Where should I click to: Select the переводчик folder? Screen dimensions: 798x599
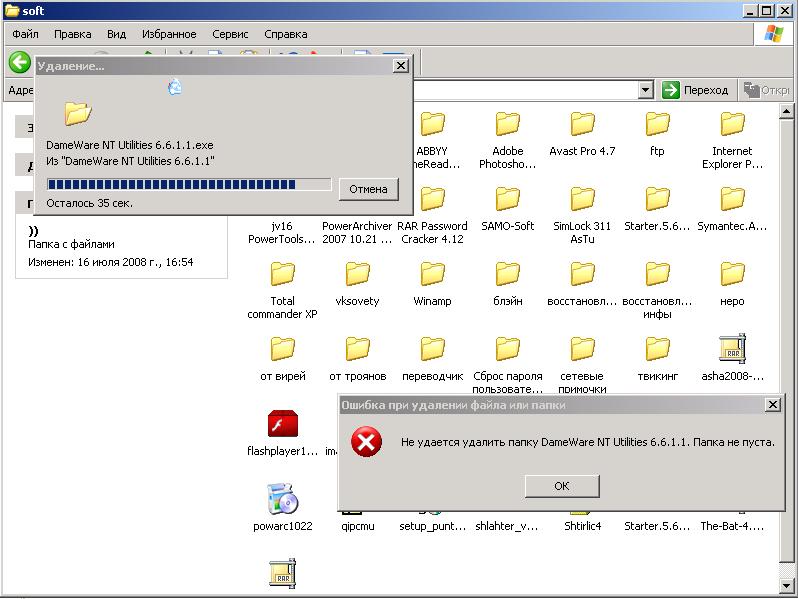pos(433,349)
